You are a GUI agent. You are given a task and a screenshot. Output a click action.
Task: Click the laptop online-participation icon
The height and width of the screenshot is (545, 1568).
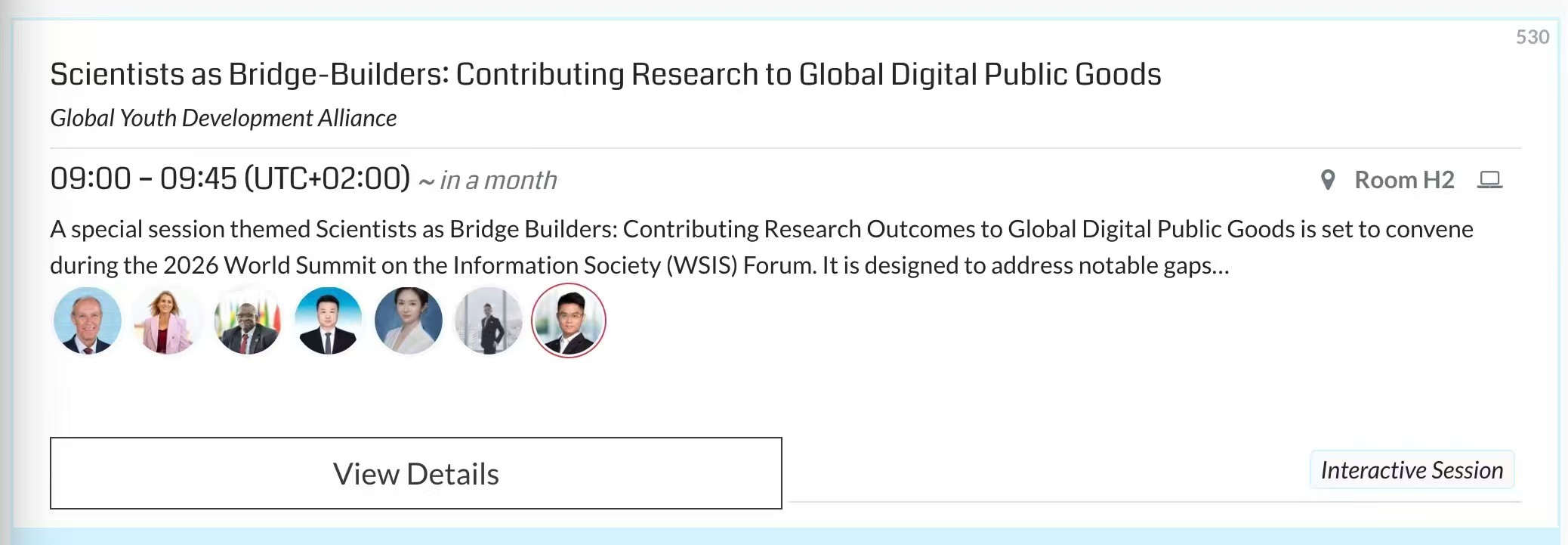[1489, 180]
